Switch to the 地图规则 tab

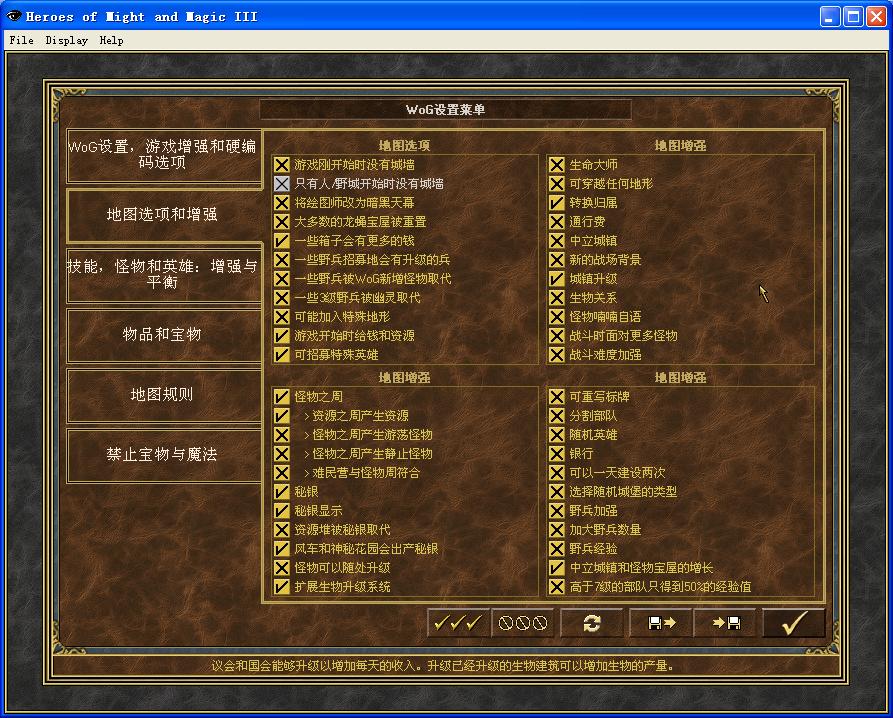click(163, 395)
